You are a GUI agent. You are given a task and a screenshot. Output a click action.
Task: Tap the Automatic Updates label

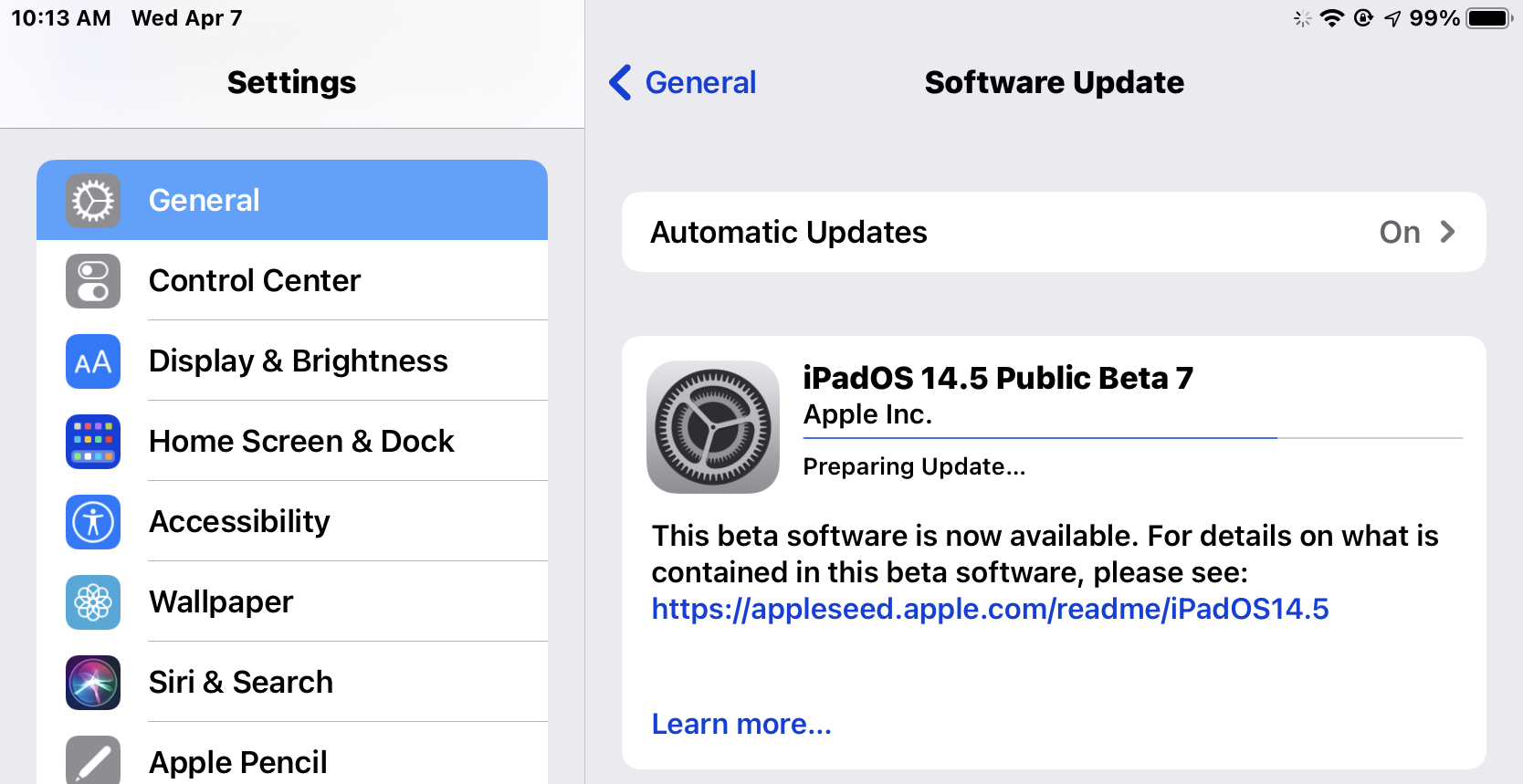click(x=789, y=232)
